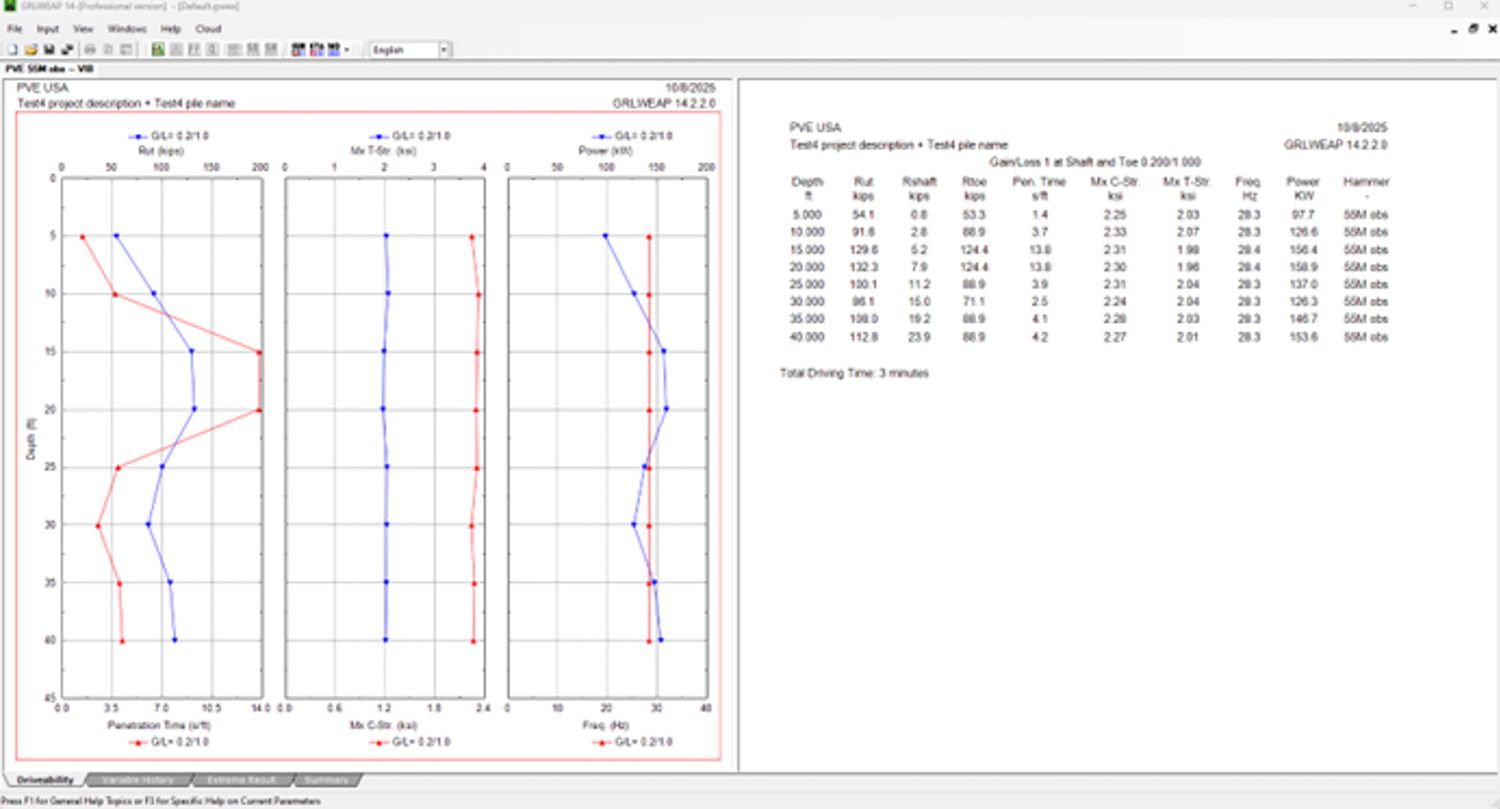Switch to the Variable History tab
Image resolution: width=1500 pixels, height=809 pixels.
[x=138, y=780]
